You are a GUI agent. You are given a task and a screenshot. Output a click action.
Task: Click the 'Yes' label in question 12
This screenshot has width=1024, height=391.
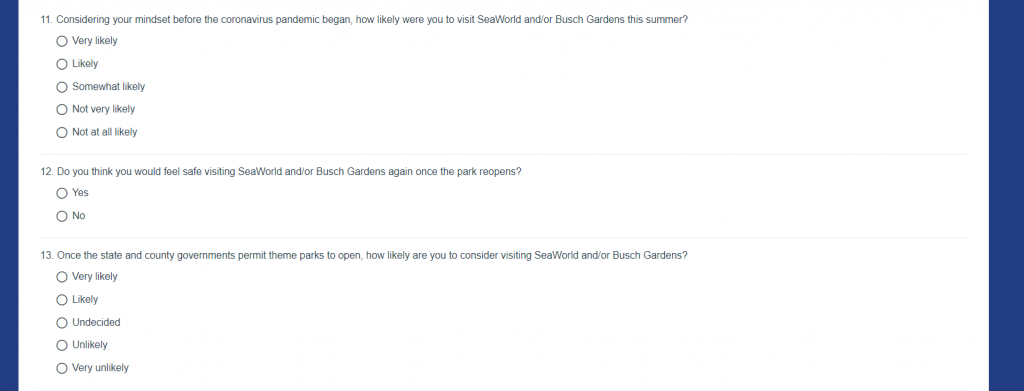pyautogui.click(x=80, y=193)
